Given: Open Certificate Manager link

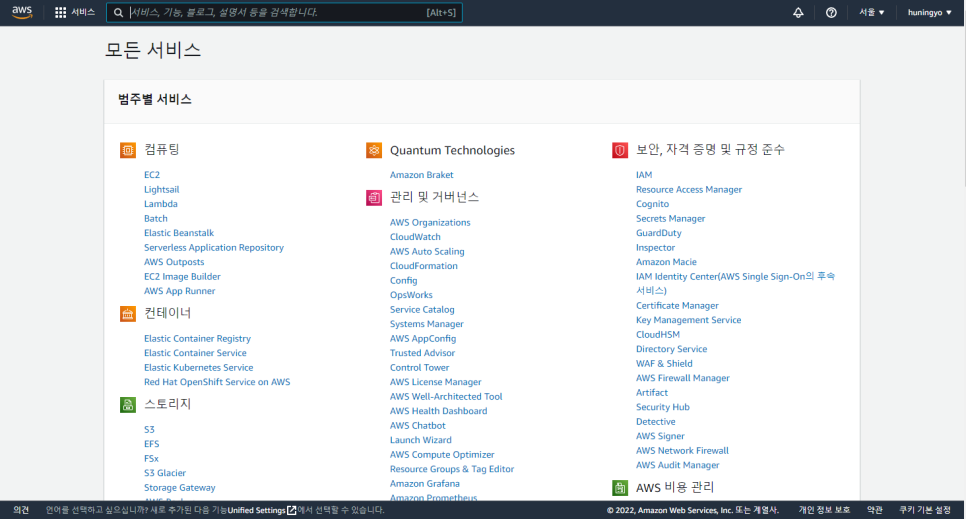Looking at the screenshot, I should (677, 306).
